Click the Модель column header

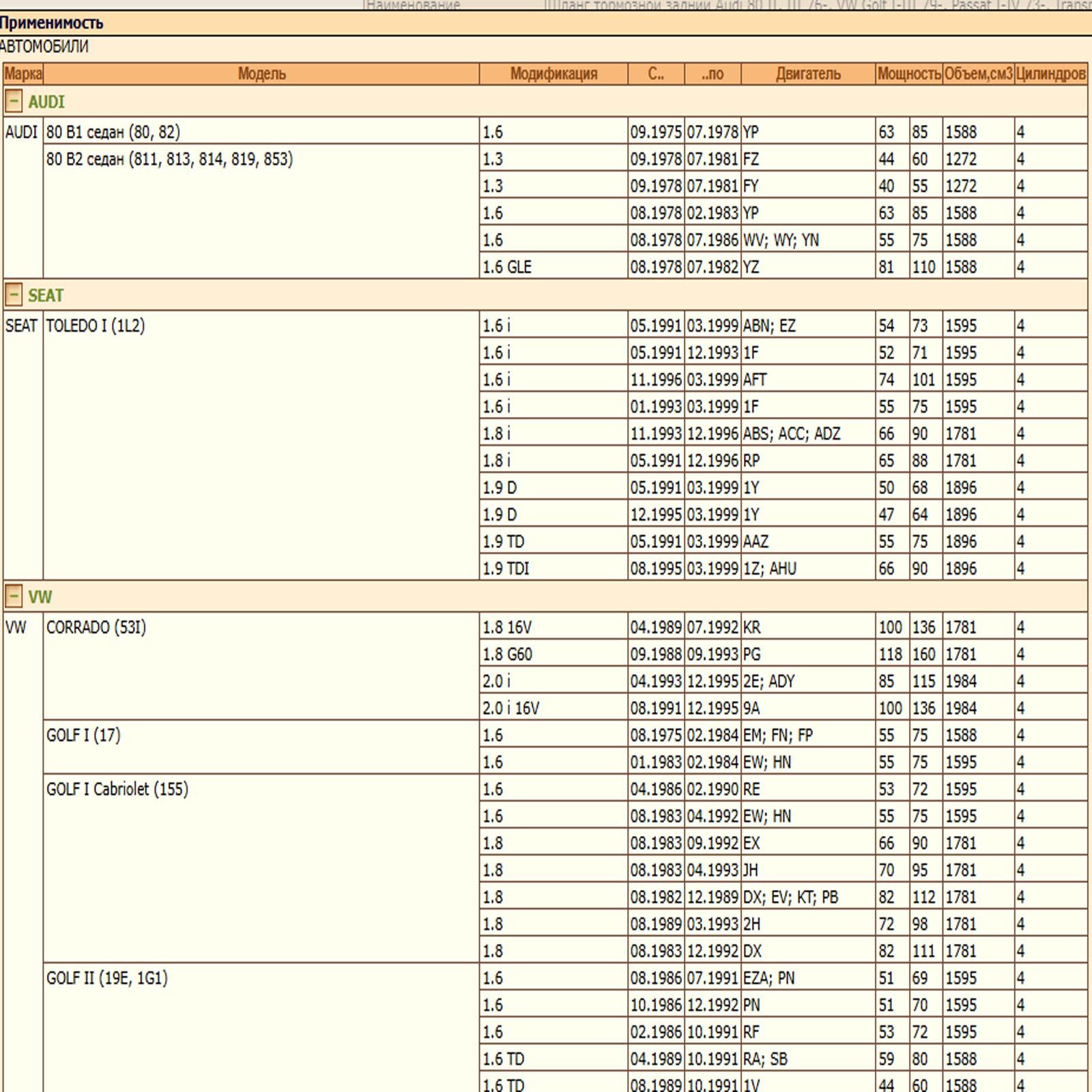click(261, 74)
